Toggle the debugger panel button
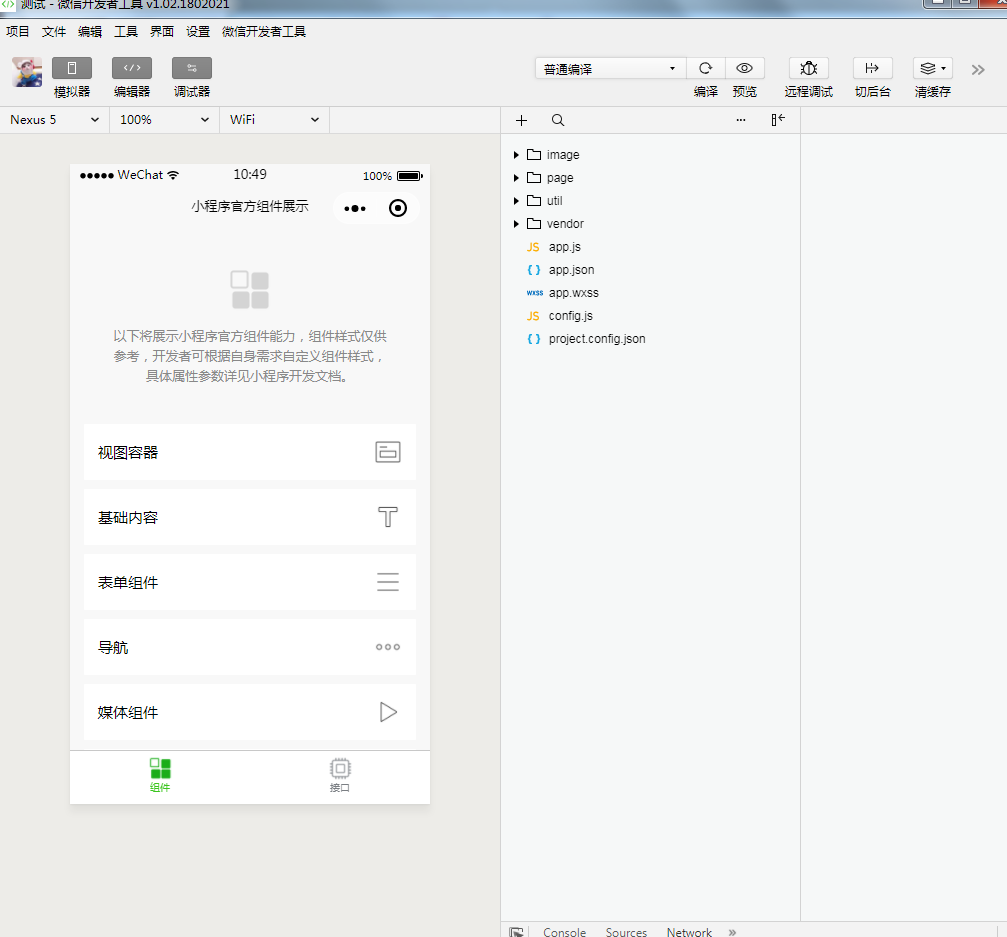Viewport: 1007px width, 937px height. tap(191, 68)
